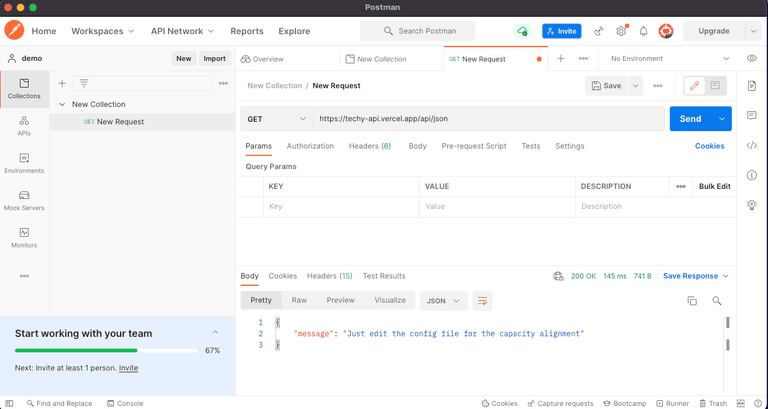
Task: Open notifications bell icon
Action: coord(643,31)
